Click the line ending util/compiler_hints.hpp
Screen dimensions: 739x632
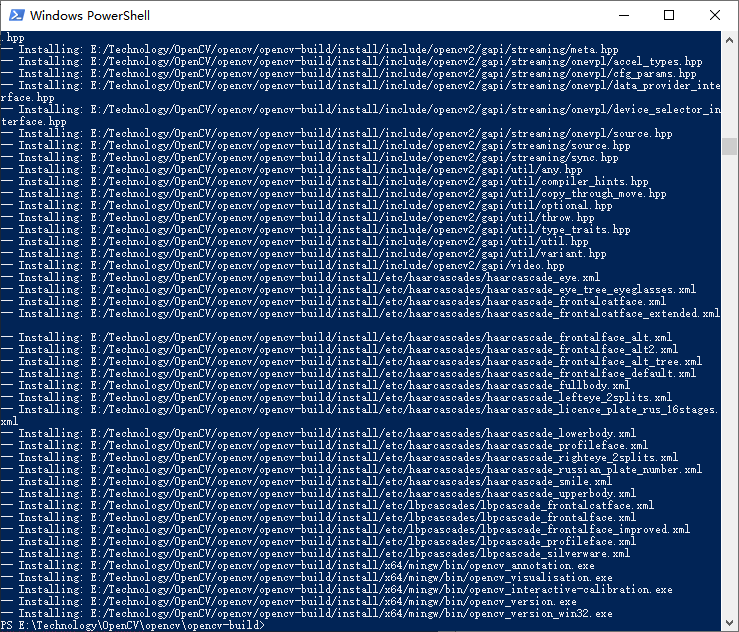pyautogui.click(x=325, y=181)
